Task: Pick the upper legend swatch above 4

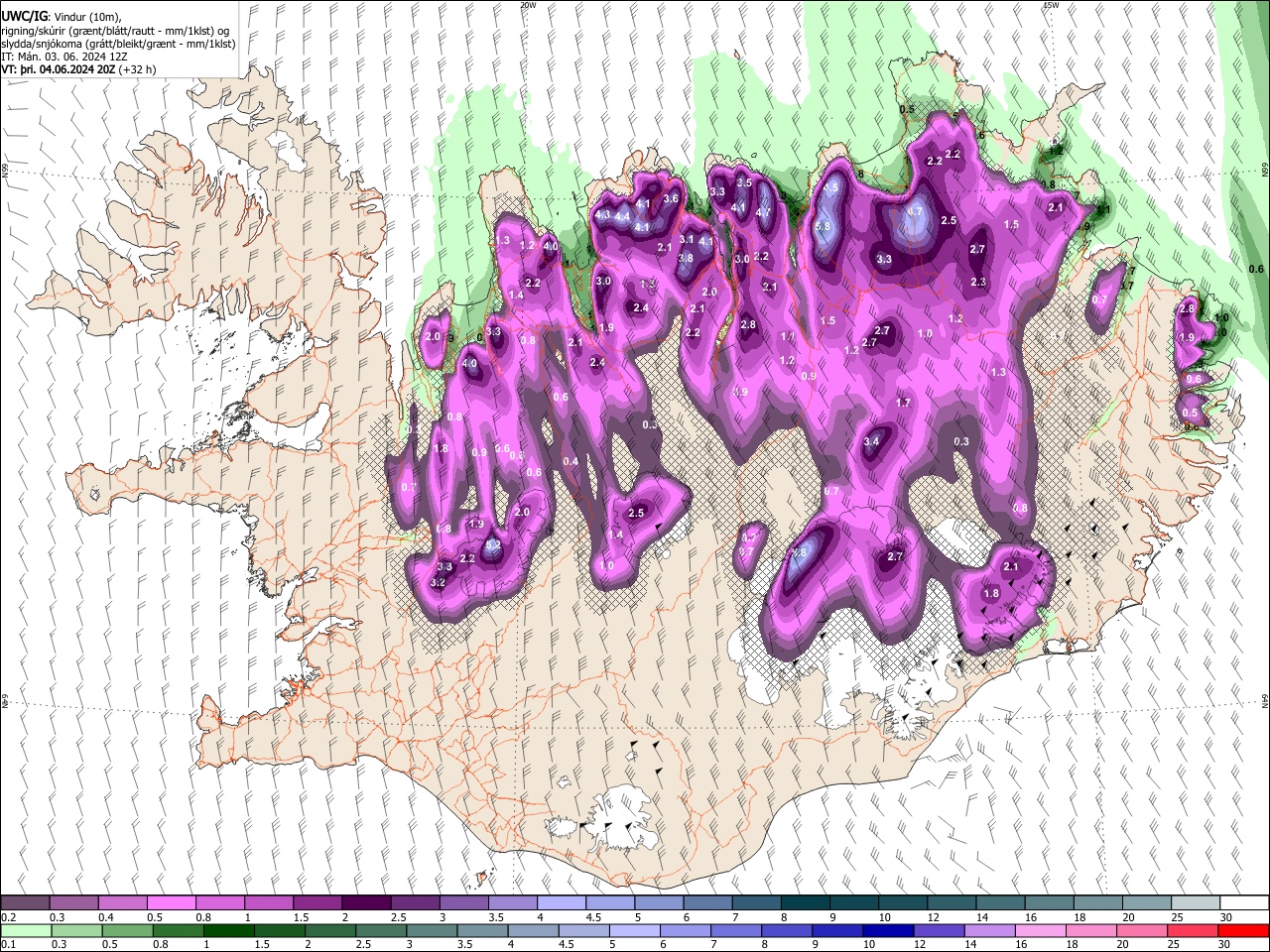Action: tap(561, 902)
